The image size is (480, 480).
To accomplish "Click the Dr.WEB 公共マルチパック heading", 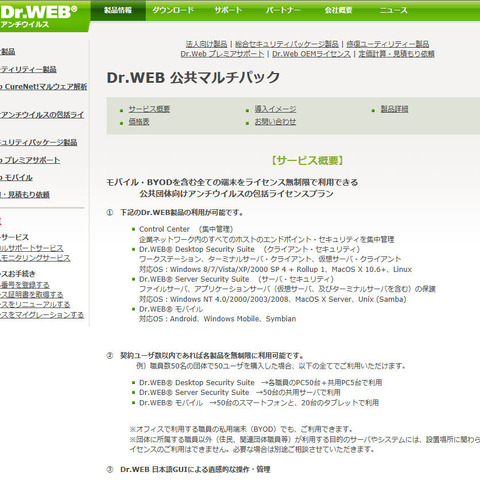I will [193, 77].
